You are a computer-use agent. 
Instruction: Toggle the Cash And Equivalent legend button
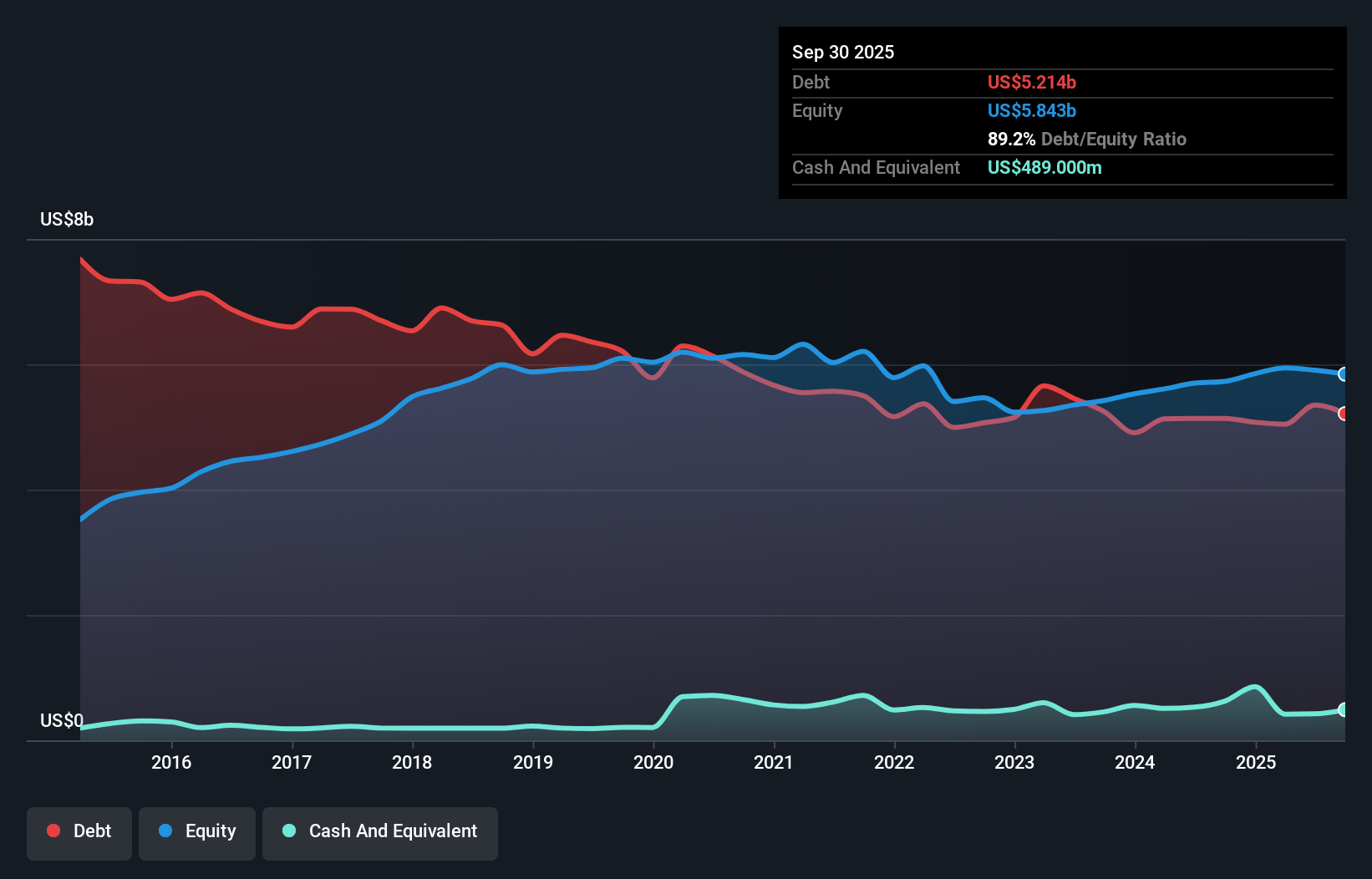tap(380, 833)
